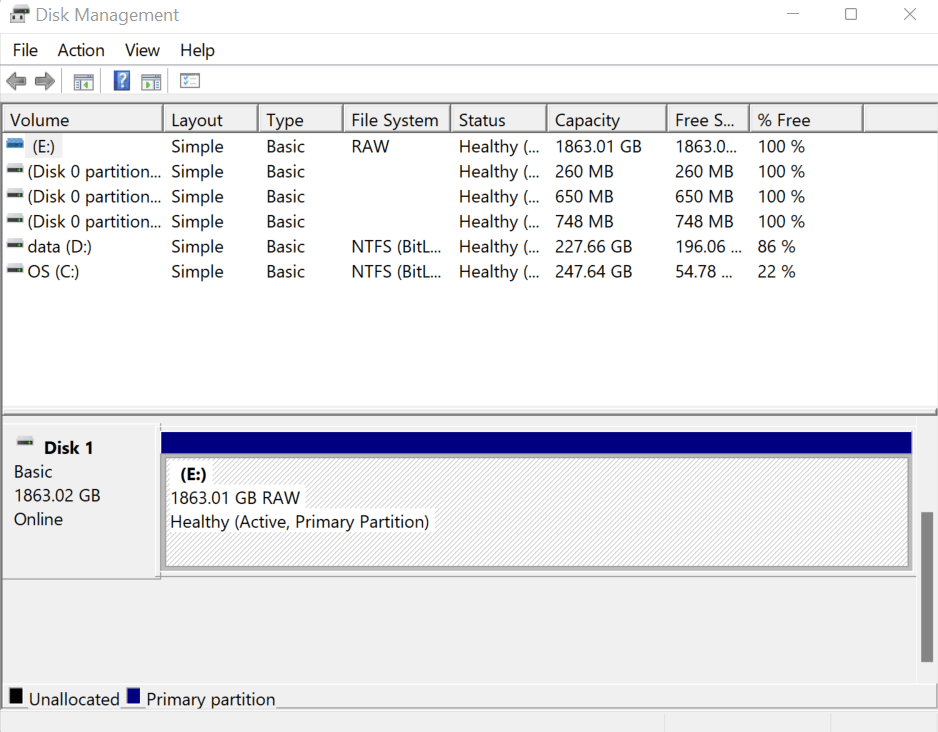Sort by the Type column header

click(x=302, y=120)
